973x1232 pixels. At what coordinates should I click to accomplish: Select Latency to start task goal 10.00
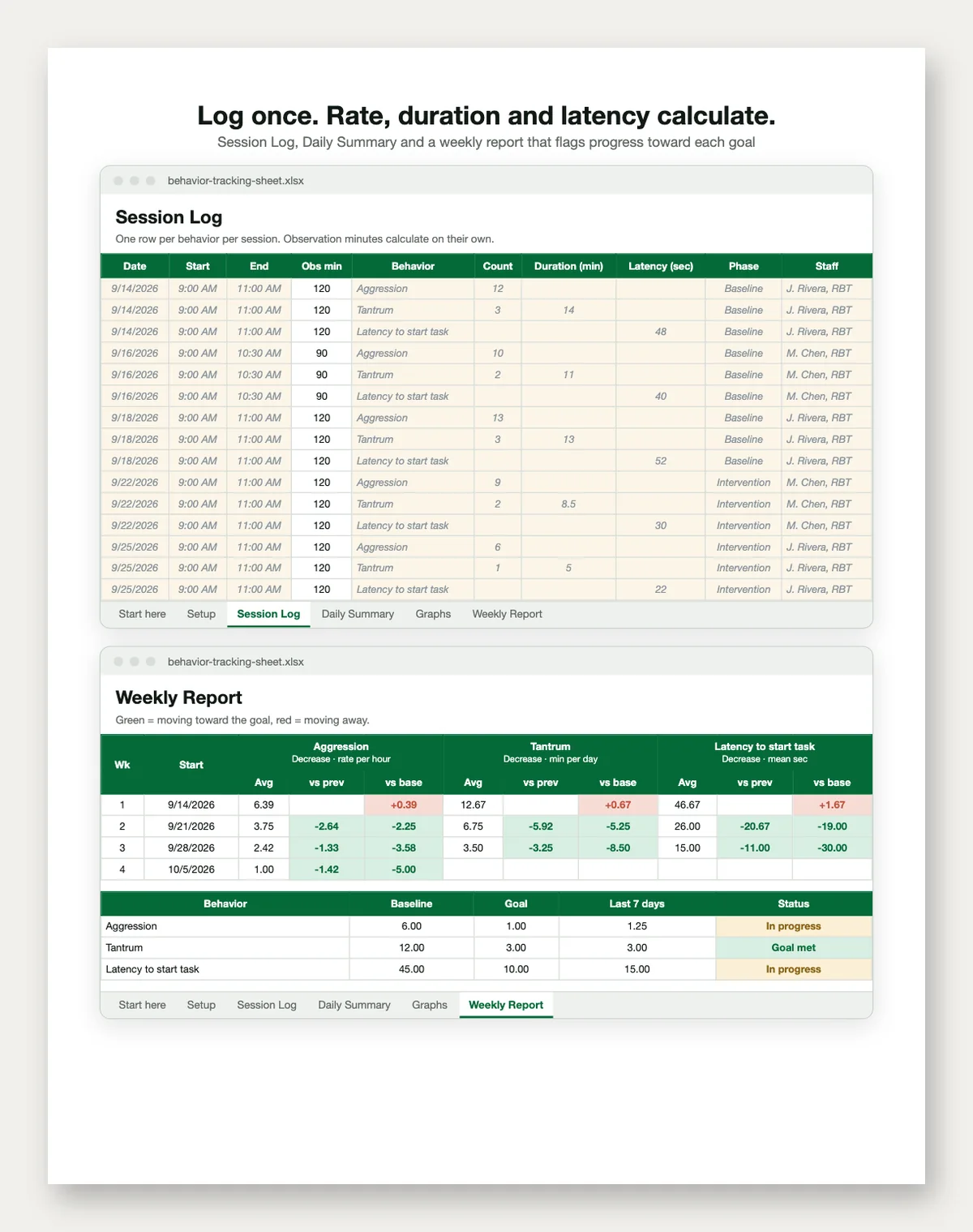click(516, 969)
